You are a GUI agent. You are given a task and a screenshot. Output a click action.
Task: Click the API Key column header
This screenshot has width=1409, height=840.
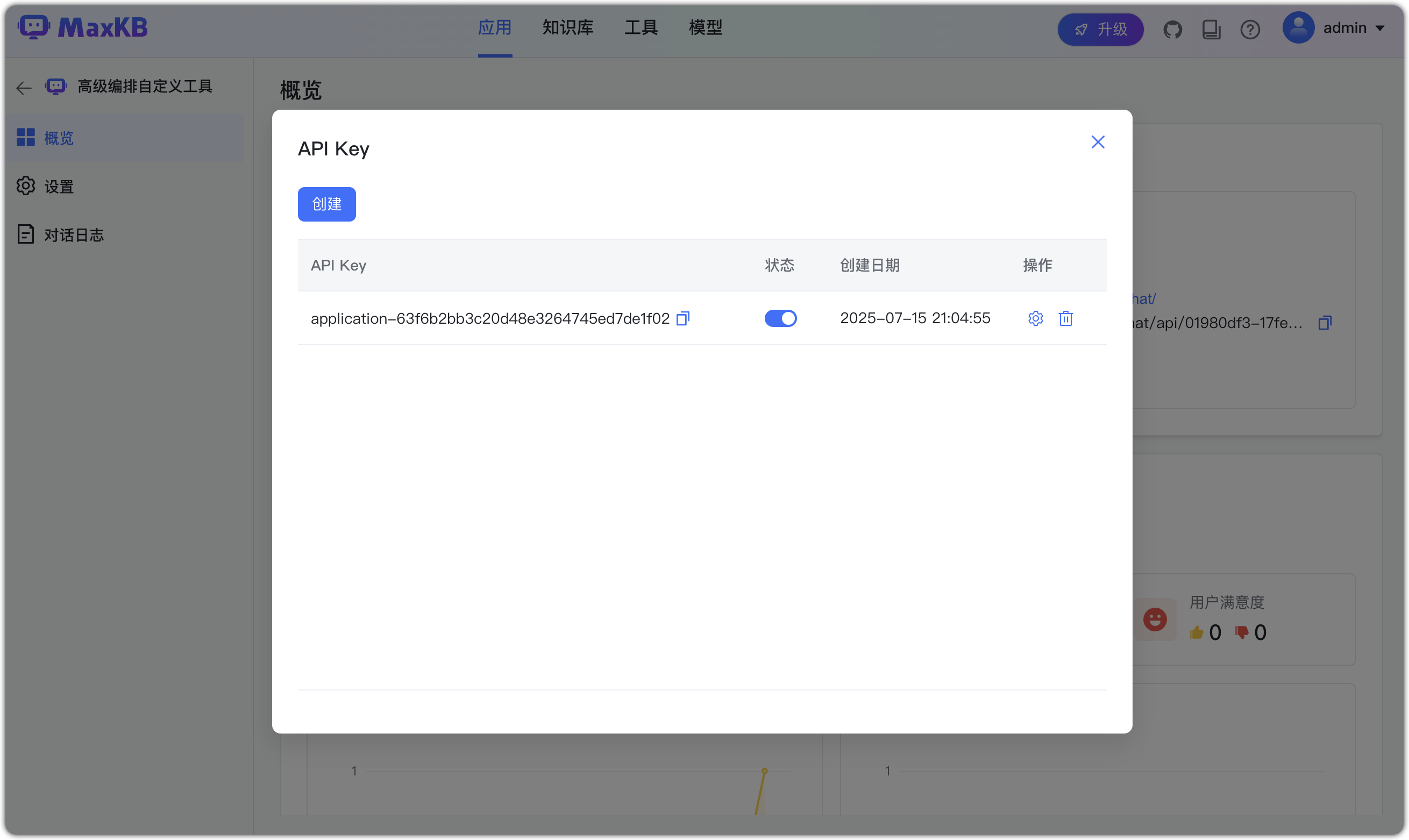pos(338,265)
